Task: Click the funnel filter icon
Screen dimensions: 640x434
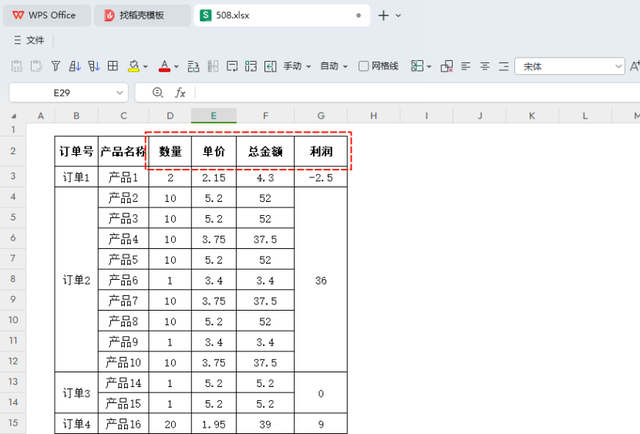Action: tap(56, 66)
